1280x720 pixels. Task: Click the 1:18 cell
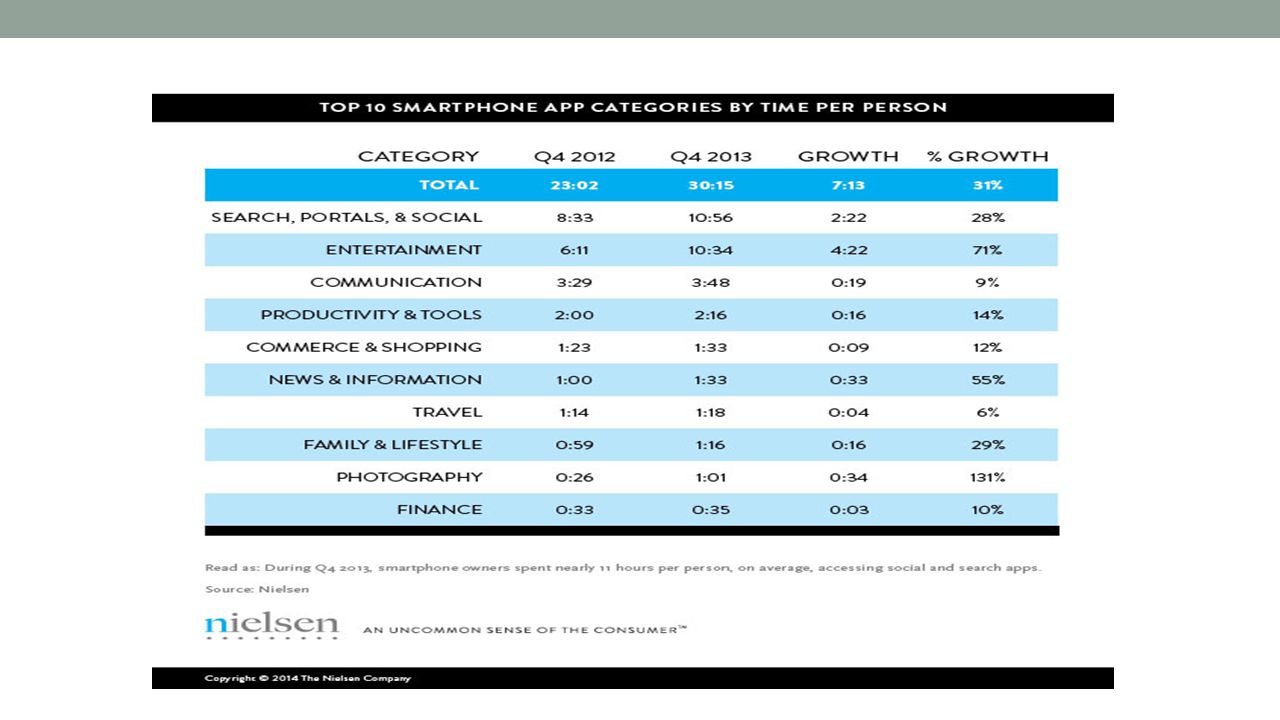[x=711, y=412]
